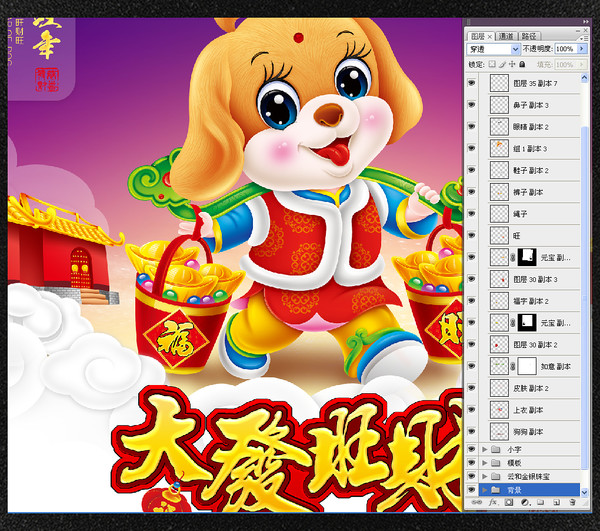The image size is (600, 531).
Task: Expand the 小字 layer group
Action: click(x=485, y=449)
